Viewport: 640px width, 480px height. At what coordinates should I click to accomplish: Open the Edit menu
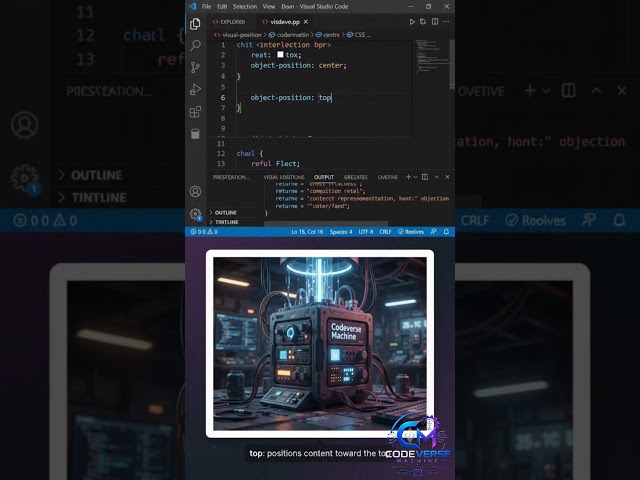point(222,7)
